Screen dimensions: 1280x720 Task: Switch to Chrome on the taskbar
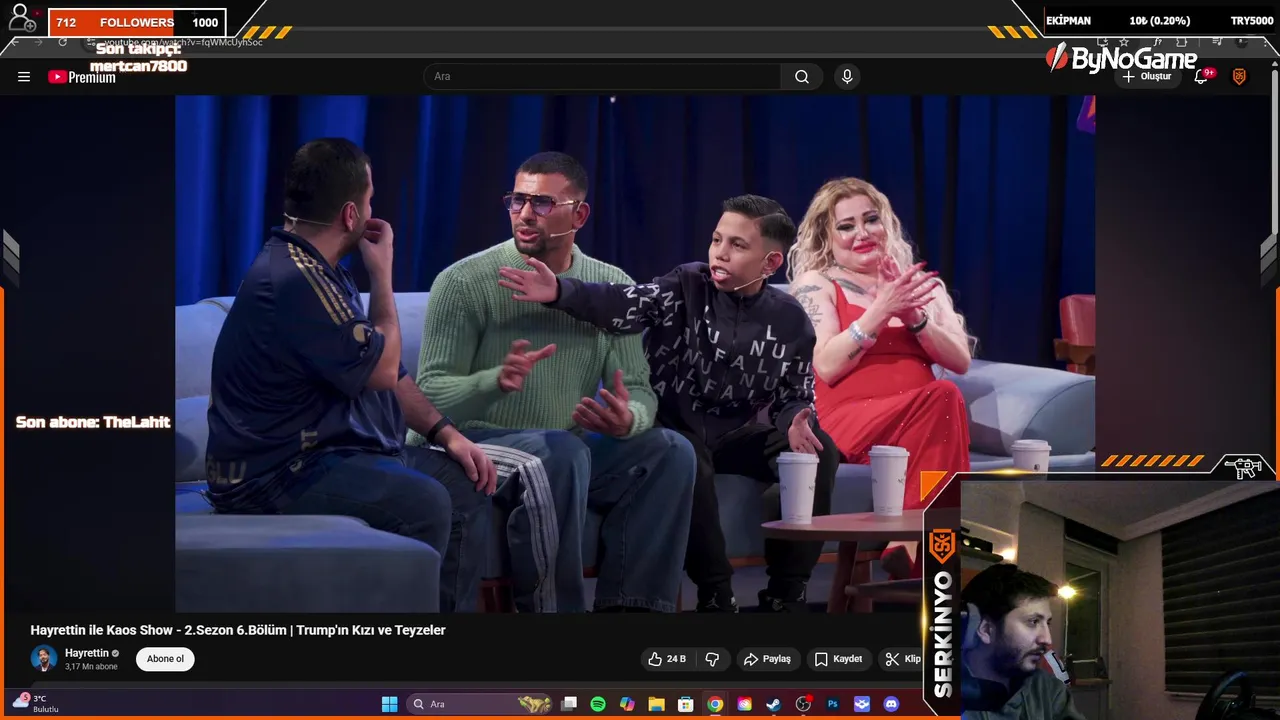715,704
